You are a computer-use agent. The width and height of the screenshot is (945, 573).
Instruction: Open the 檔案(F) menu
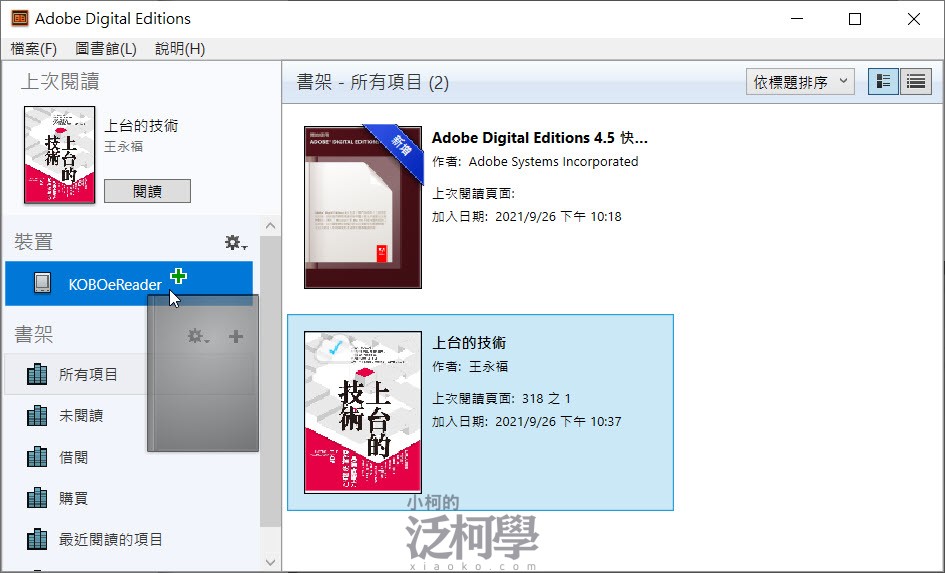point(34,49)
